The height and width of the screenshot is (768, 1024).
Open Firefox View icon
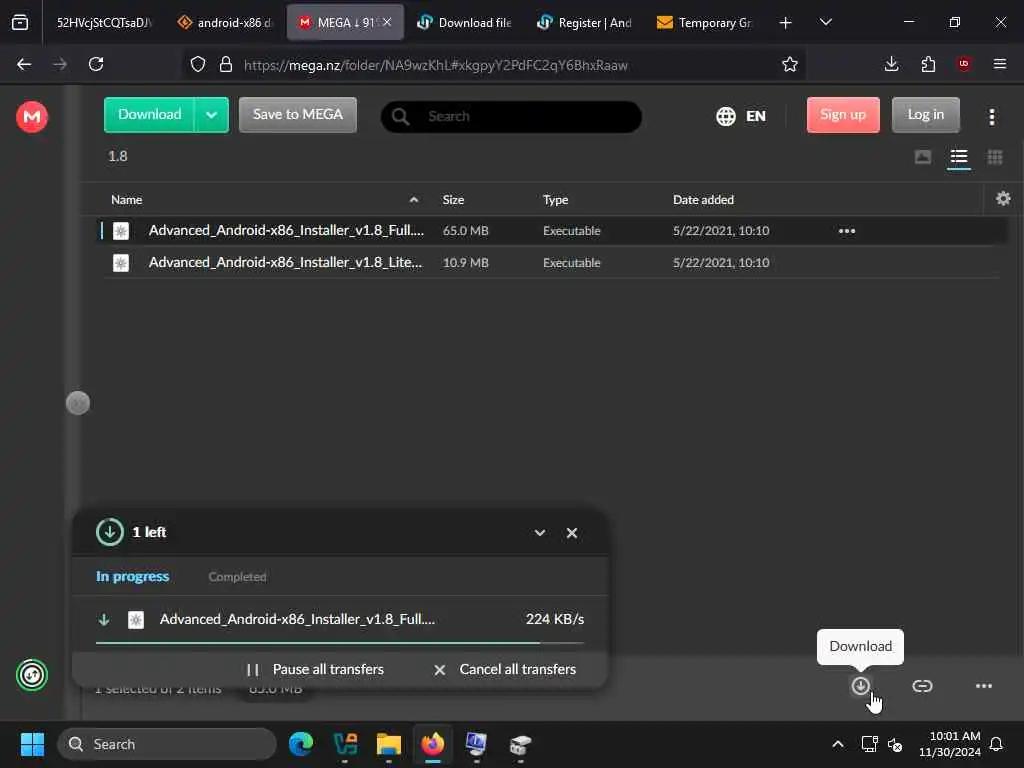(20, 23)
